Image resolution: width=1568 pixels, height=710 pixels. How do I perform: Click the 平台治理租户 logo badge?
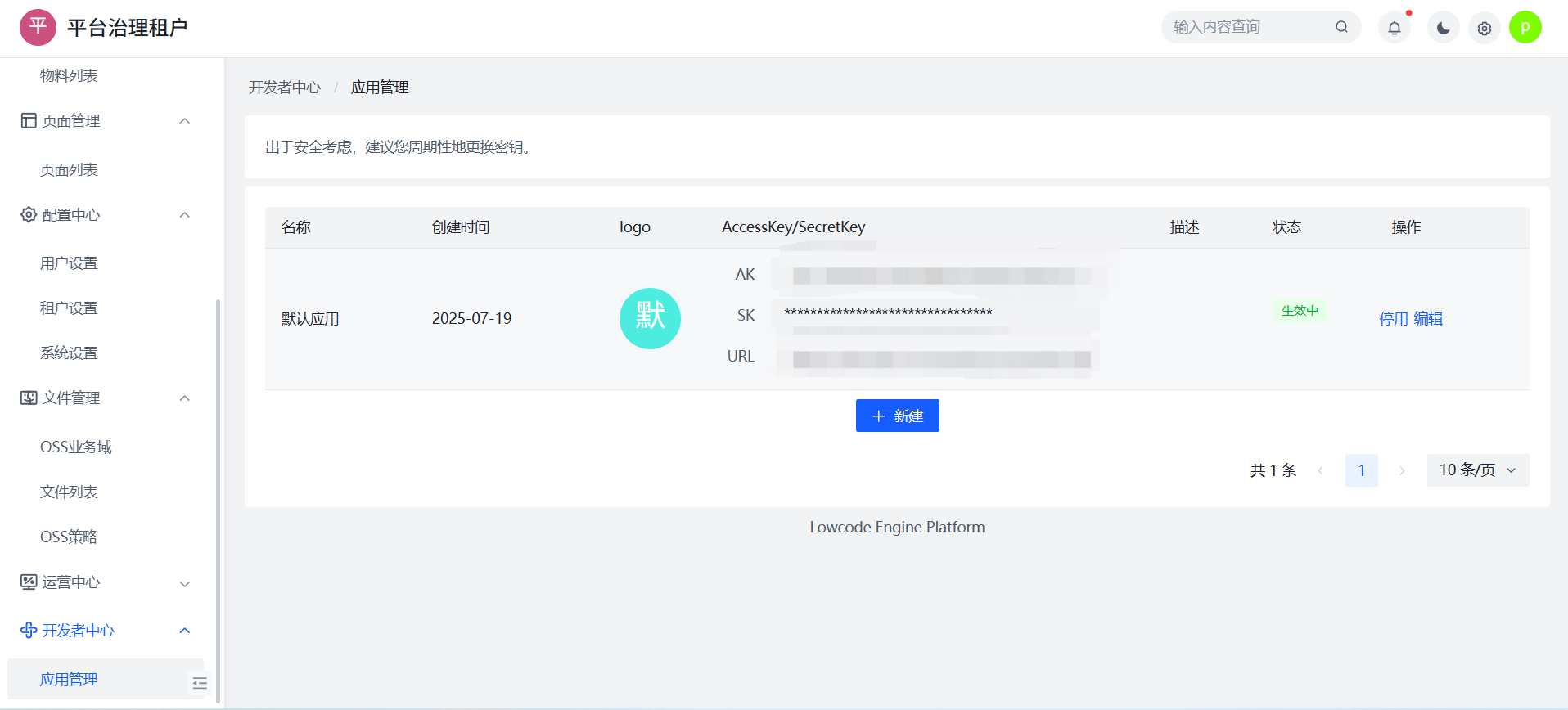pyautogui.click(x=38, y=27)
